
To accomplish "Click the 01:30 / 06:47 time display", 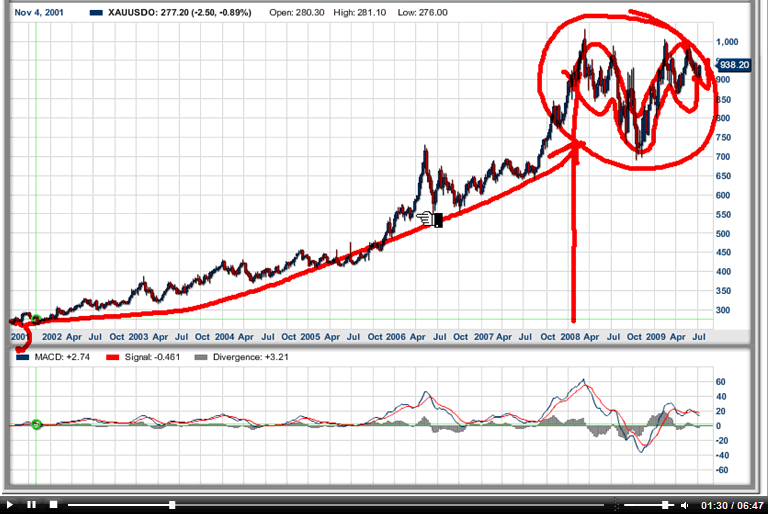I will (732, 505).
